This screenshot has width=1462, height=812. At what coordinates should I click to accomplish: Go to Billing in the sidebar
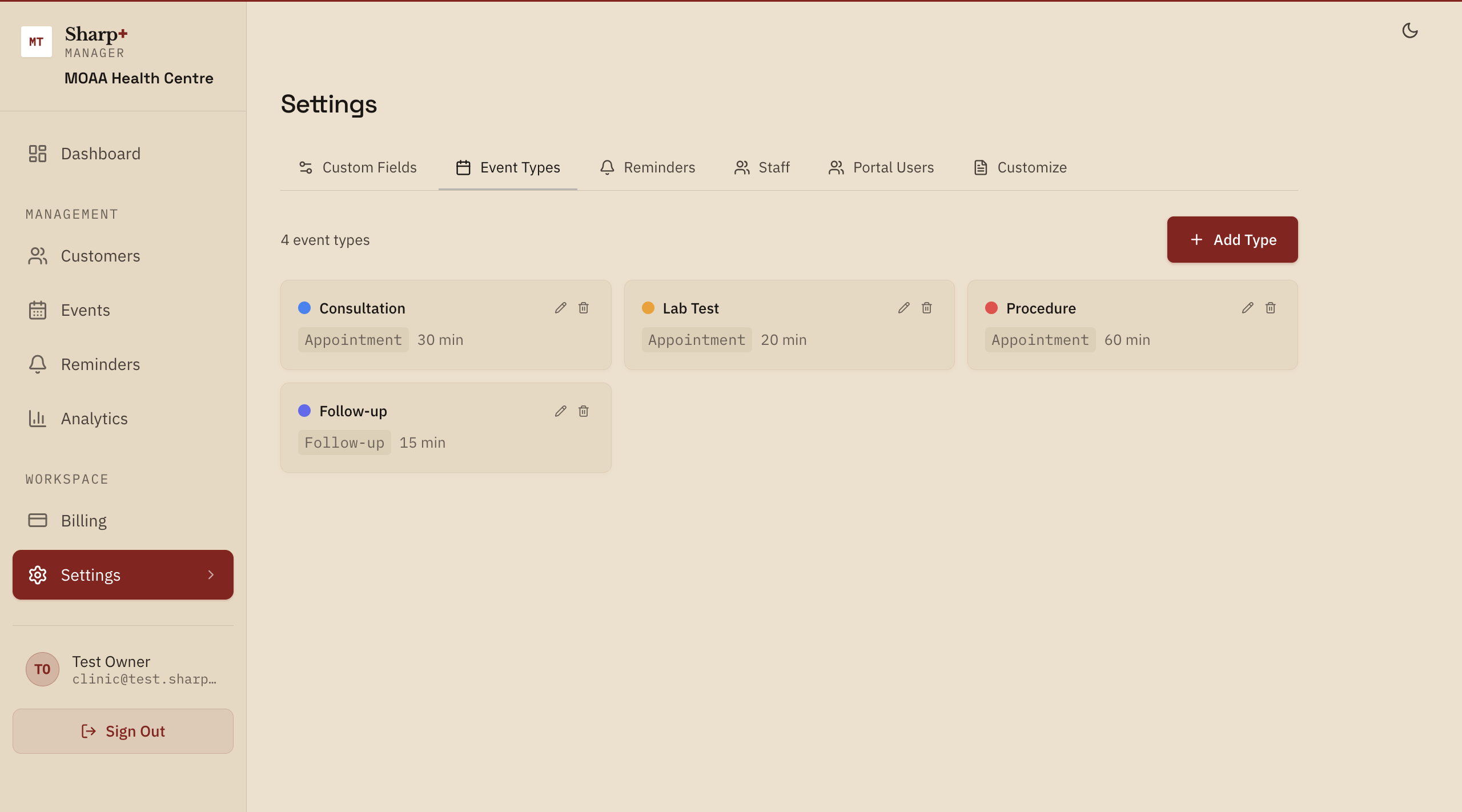tap(83, 521)
